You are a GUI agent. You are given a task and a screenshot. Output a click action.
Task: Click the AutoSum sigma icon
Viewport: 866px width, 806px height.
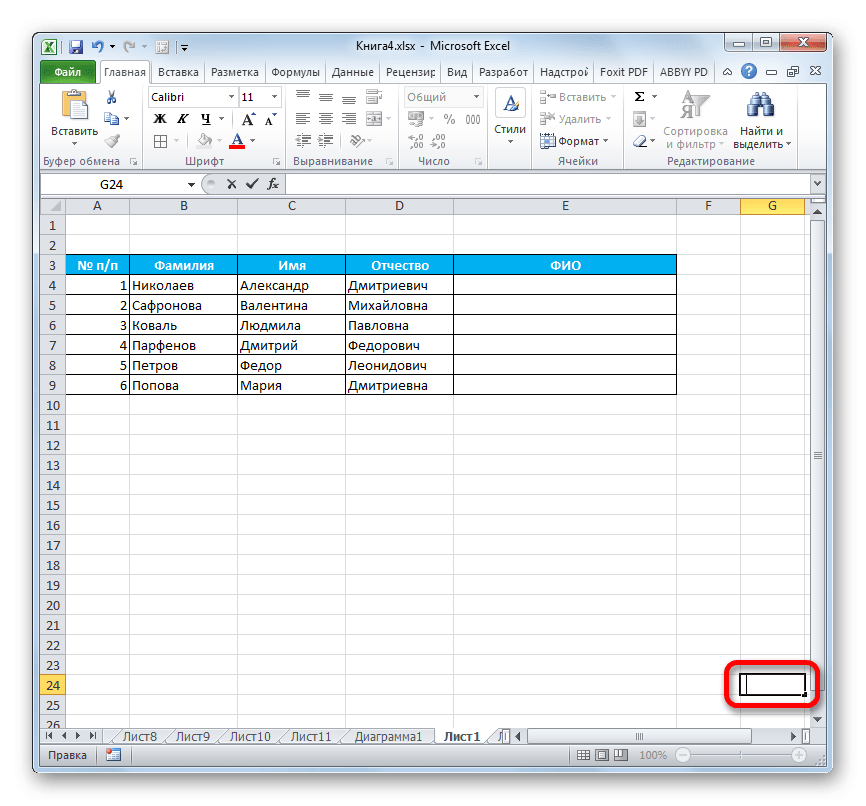point(640,97)
